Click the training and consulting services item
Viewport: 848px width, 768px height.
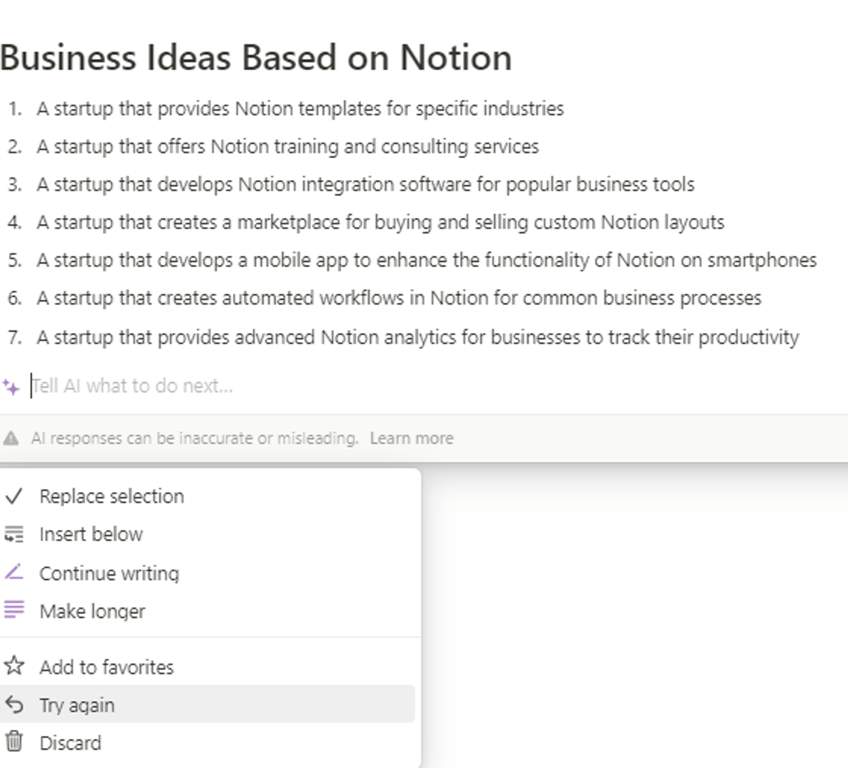pyautogui.click(x=288, y=146)
